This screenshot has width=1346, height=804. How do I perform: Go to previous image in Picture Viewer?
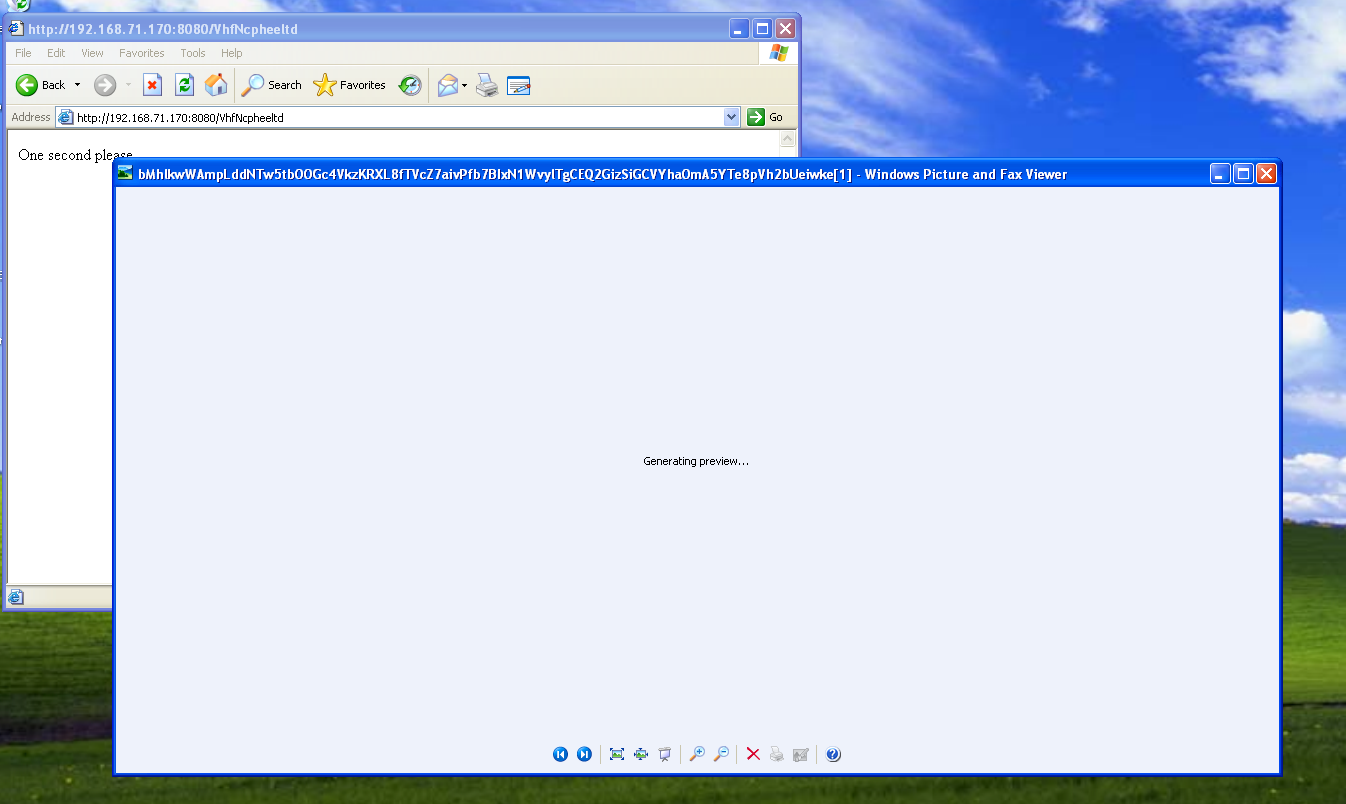coord(560,754)
